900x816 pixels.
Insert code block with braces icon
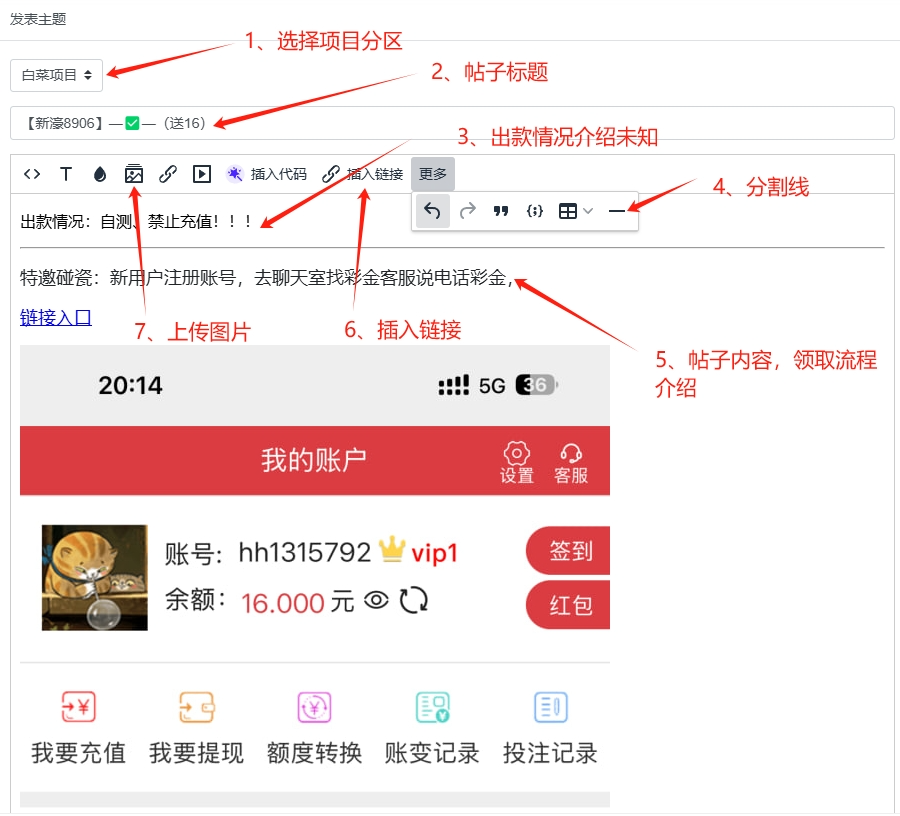click(534, 211)
